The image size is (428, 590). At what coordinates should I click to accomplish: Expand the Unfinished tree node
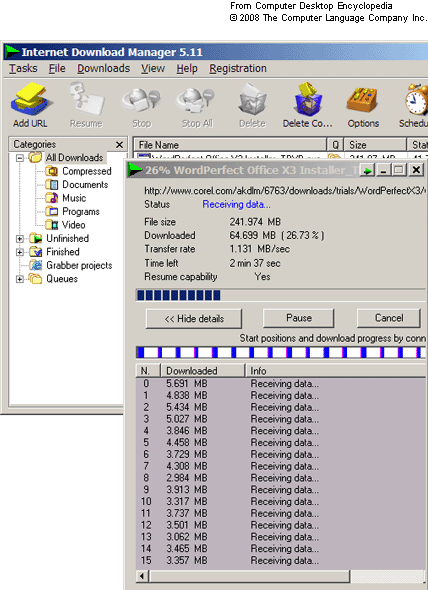20,239
